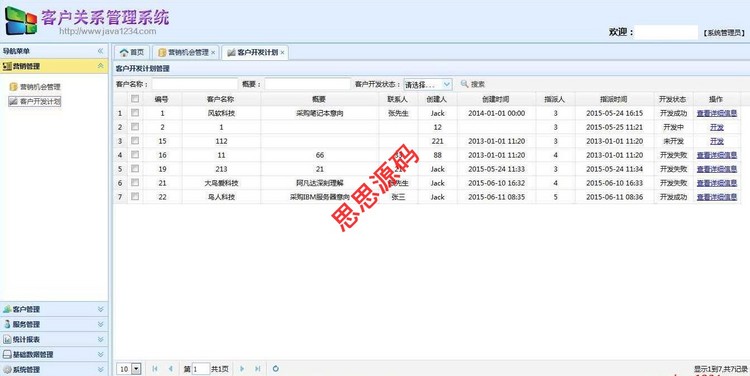Click 开发 link for 编号 15

(717, 141)
